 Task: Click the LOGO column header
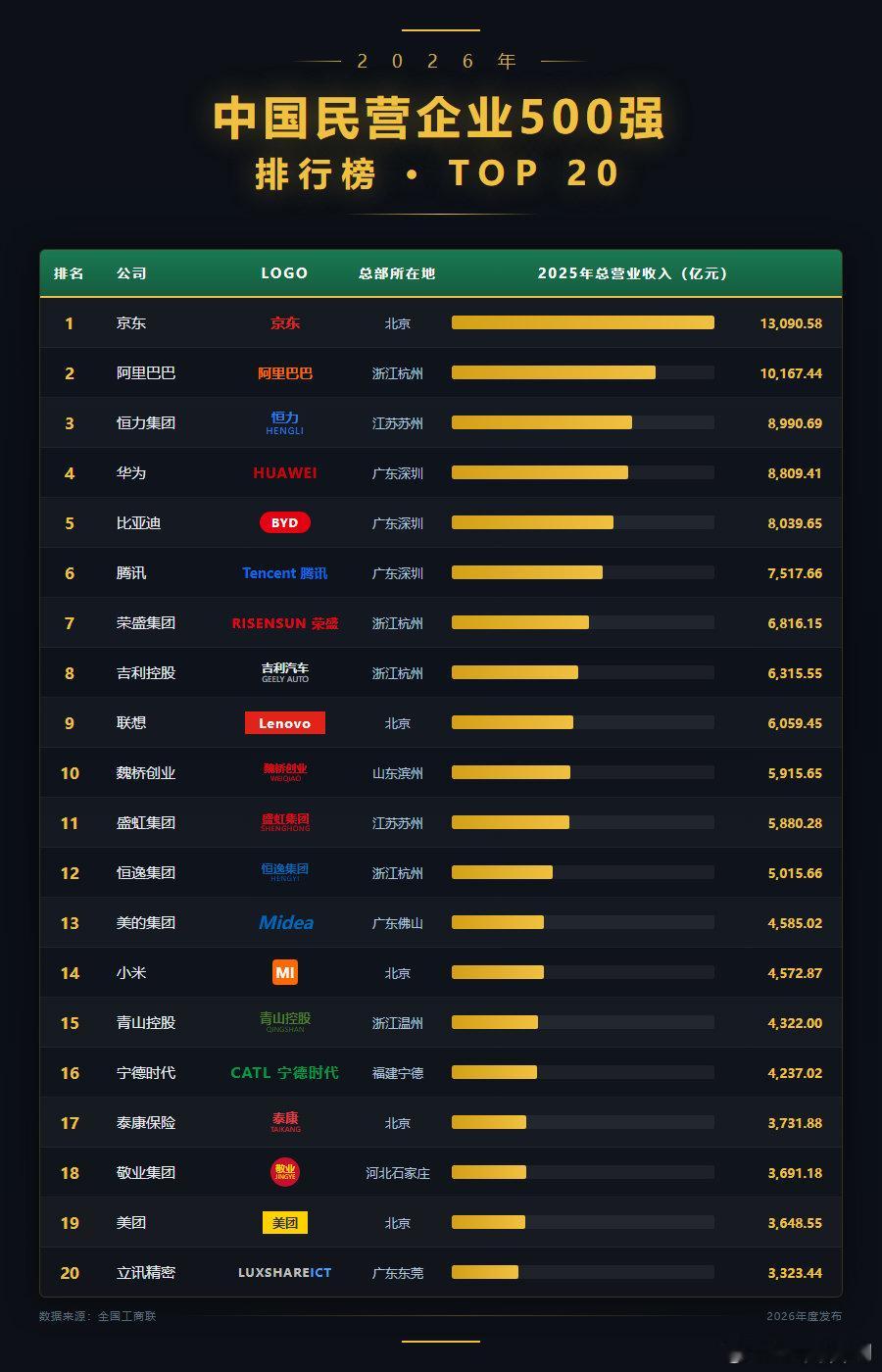click(285, 273)
